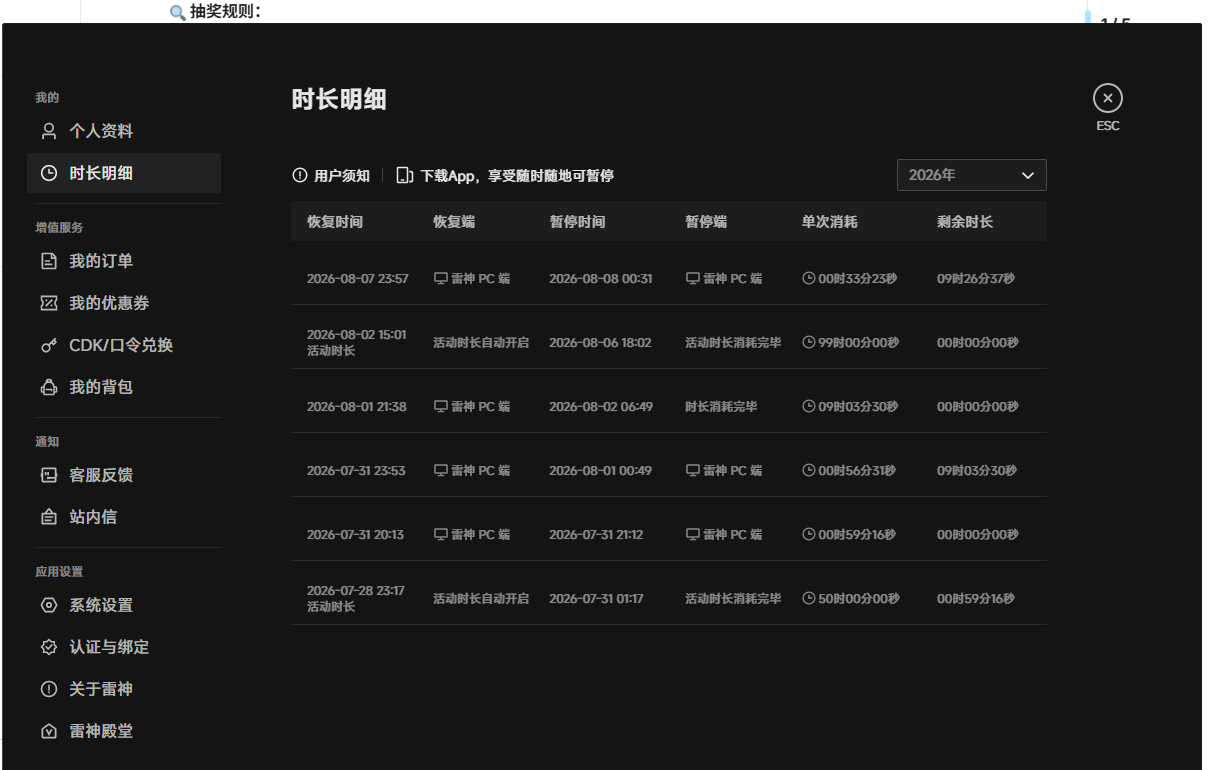Click clock icon beside 00时56分31秒
Image resolution: width=1216 pixels, height=770 pixels.
point(809,470)
